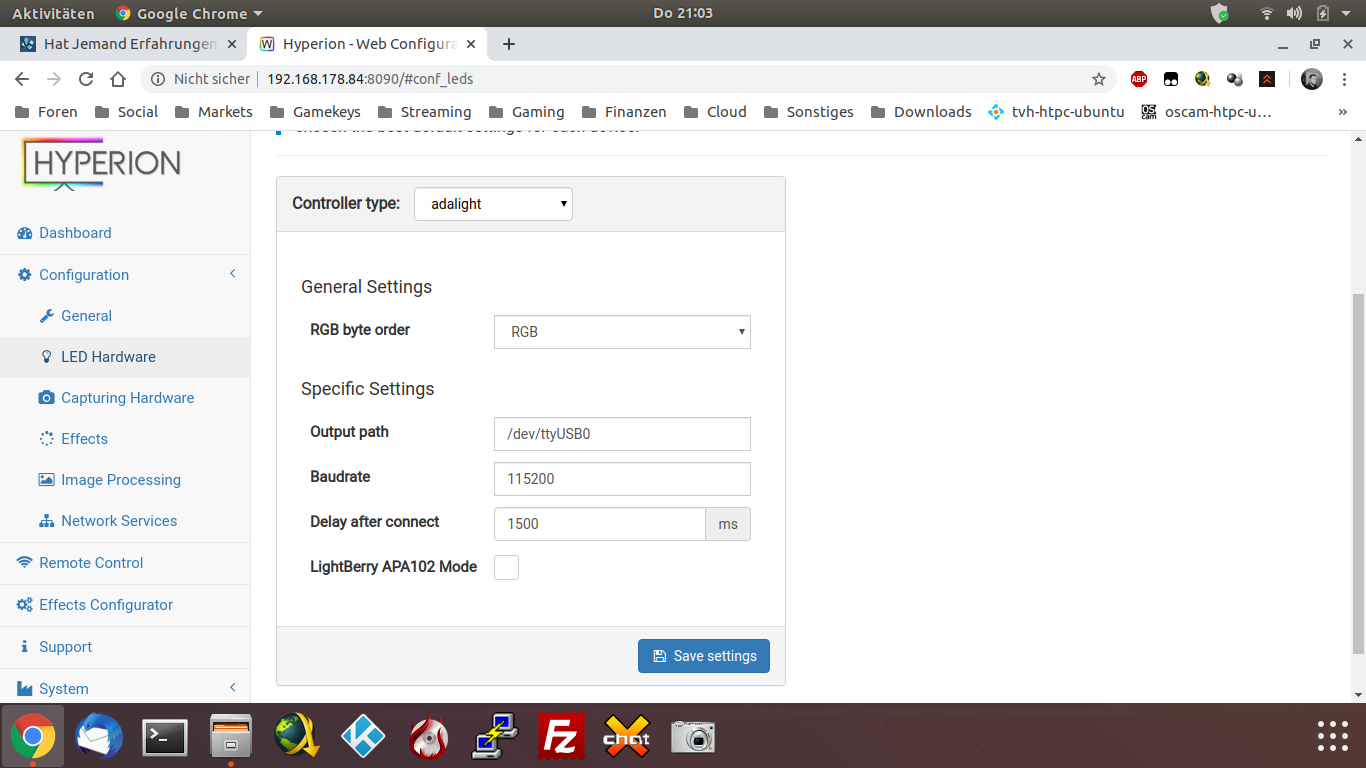Click the Delay after connect field
Viewport: 1366px width, 768px height.
pos(600,524)
